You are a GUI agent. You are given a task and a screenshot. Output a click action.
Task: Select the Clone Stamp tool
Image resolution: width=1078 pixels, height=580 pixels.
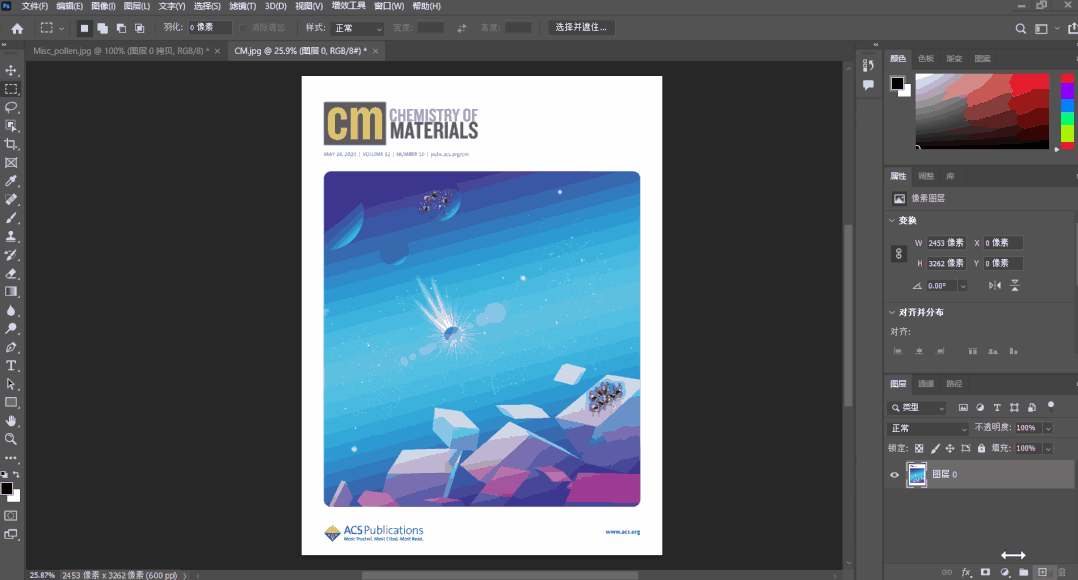tap(11, 236)
